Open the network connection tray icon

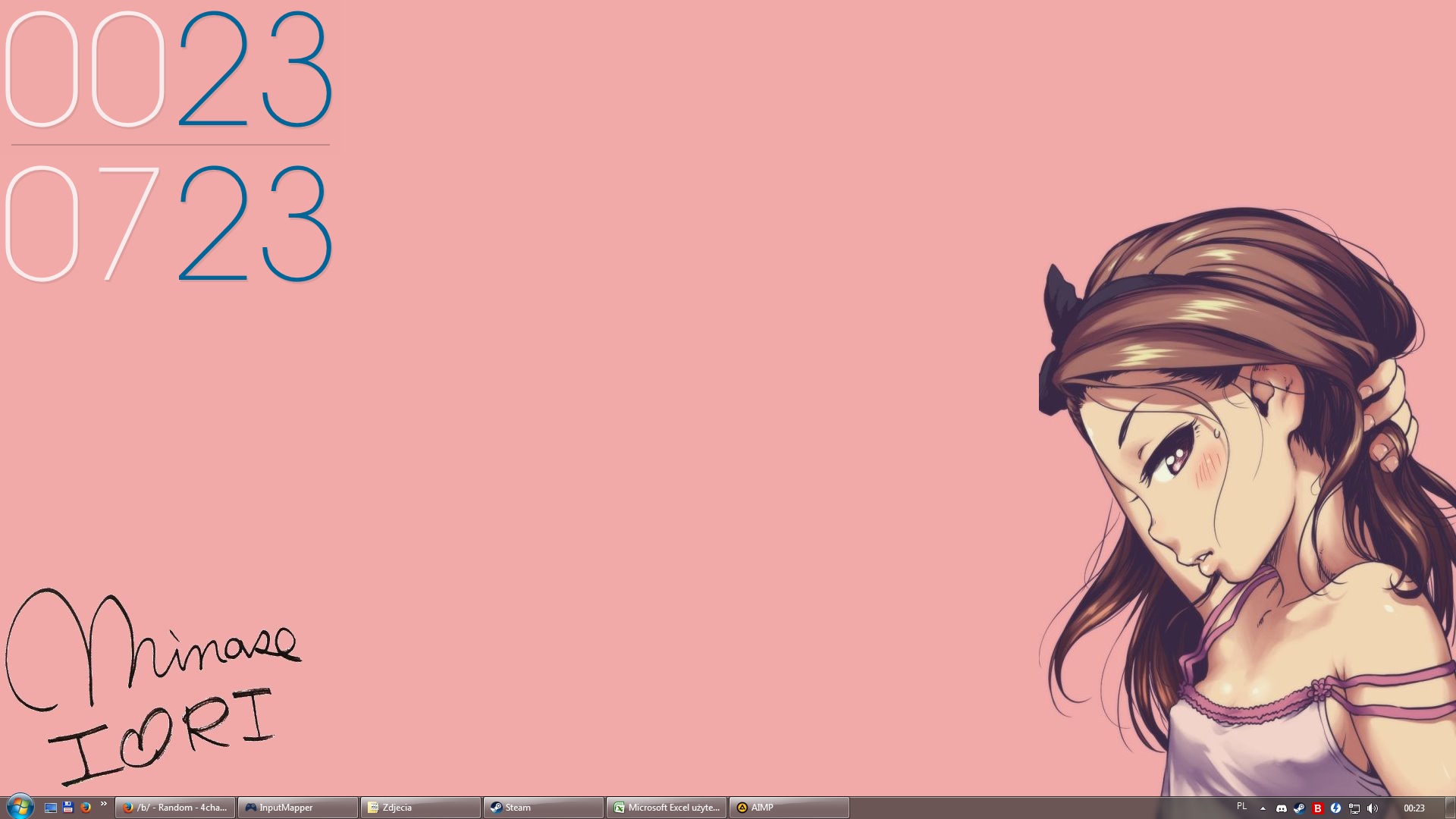(x=1354, y=808)
